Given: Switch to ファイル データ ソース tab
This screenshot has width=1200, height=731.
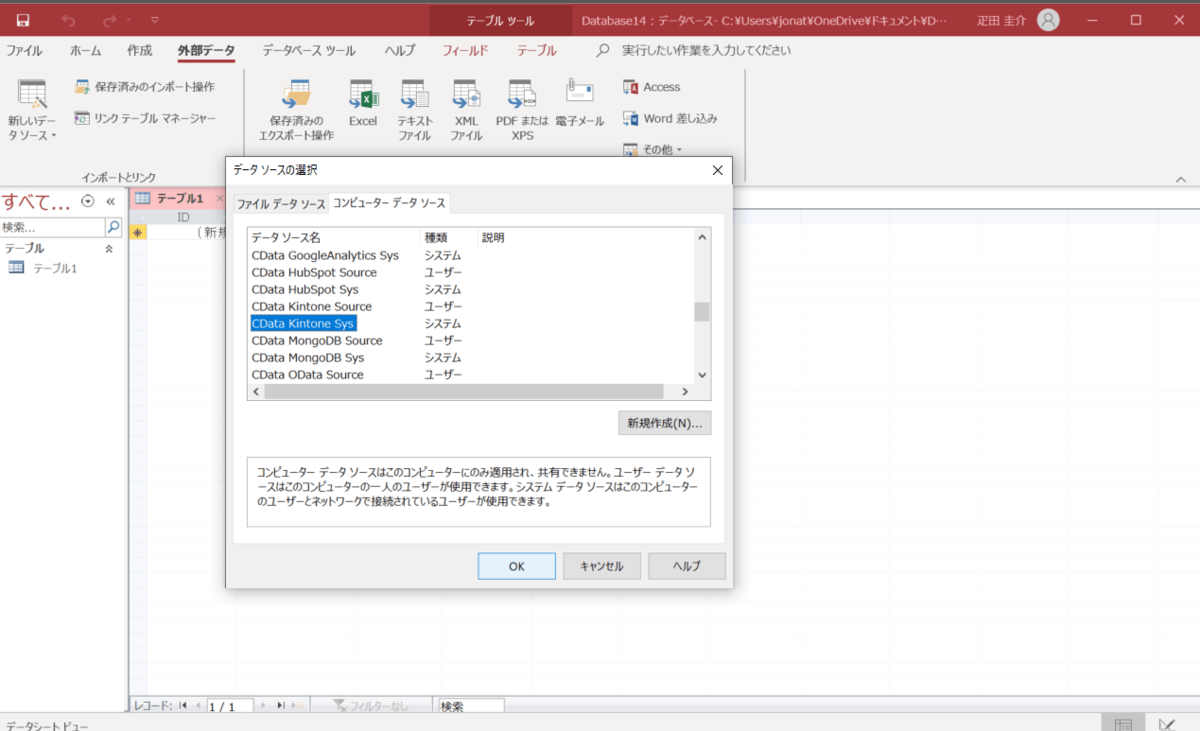Looking at the screenshot, I should point(281,204).
